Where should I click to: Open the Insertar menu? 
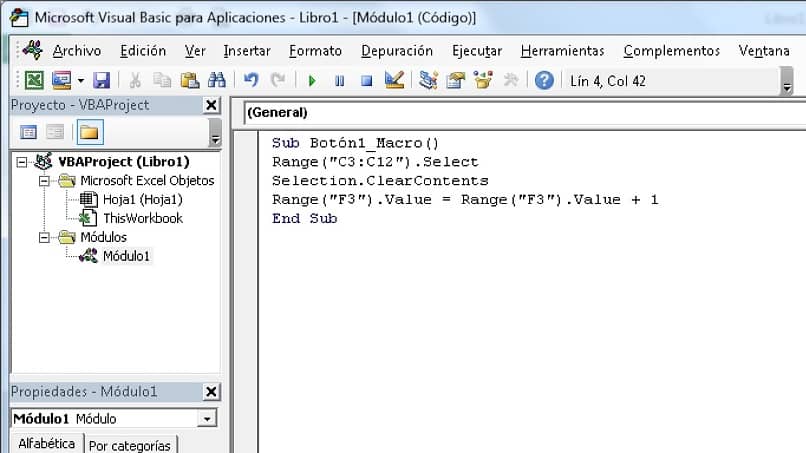click(247, 51)
